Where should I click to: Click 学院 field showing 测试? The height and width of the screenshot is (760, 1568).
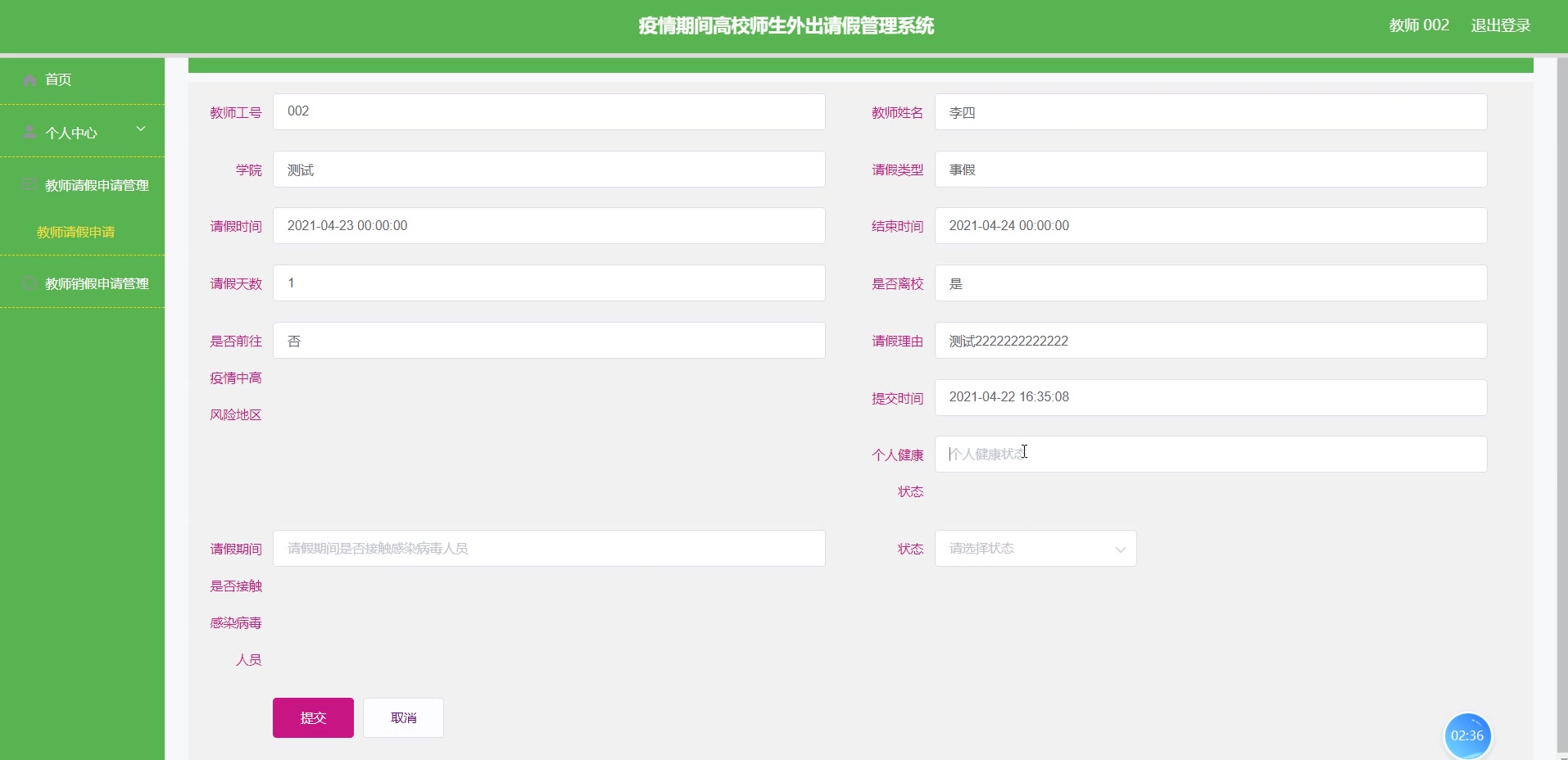pyautogui.click(x=549, y=169)
